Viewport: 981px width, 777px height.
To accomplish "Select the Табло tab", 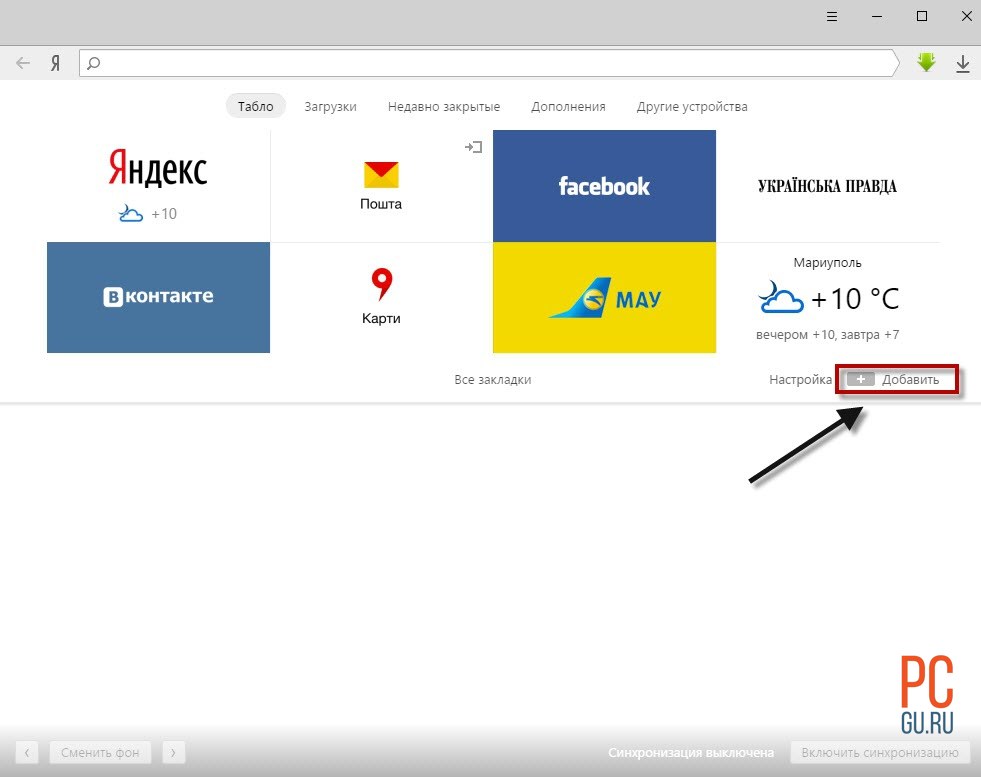I will (x=255, y=106).
